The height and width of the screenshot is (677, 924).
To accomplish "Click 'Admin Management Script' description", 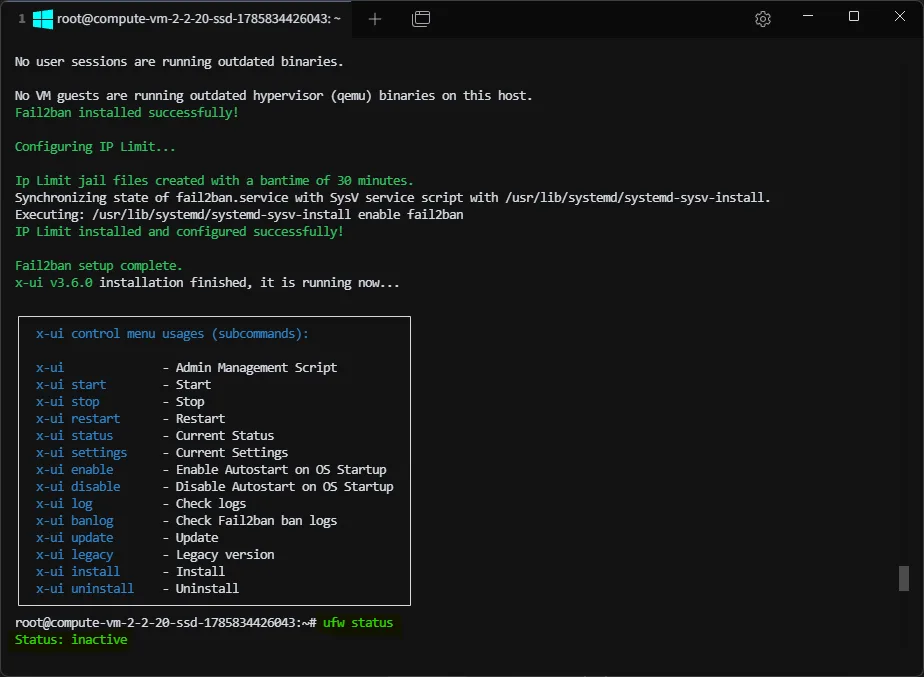I will click(x=256, y=368).
